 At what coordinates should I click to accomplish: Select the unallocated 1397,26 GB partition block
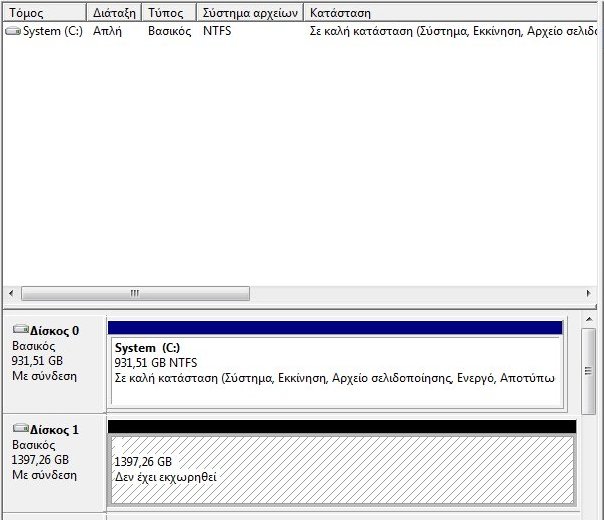(342, 470)
